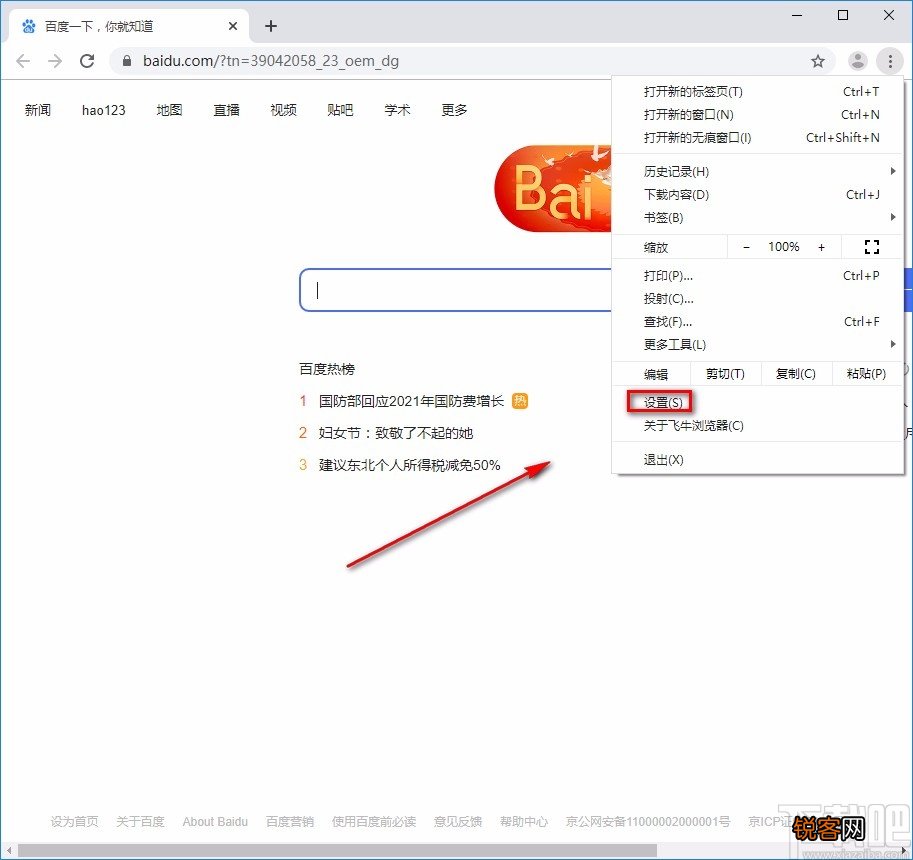Click the browser back arrow

(x=23, y=61)
